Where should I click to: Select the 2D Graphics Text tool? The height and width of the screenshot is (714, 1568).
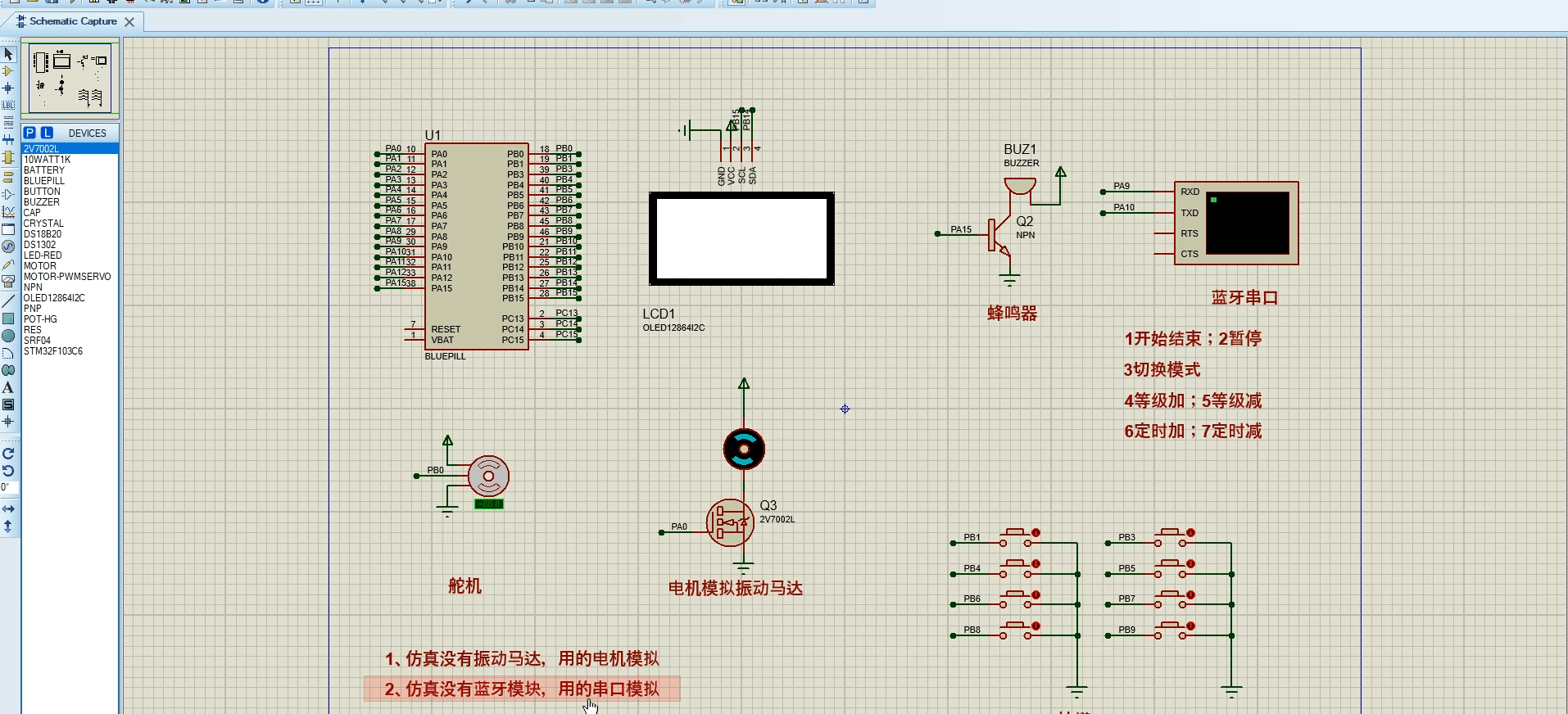8,387
